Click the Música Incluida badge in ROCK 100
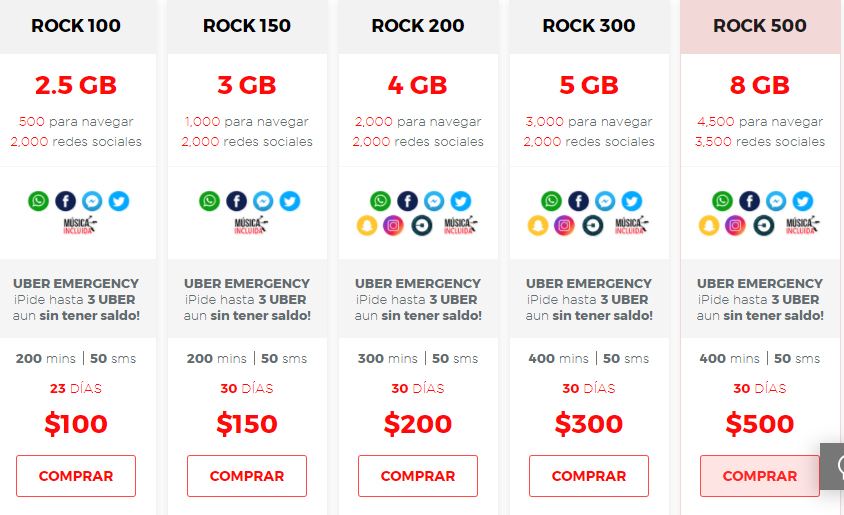Screen dimensions: 844x515 78,226
